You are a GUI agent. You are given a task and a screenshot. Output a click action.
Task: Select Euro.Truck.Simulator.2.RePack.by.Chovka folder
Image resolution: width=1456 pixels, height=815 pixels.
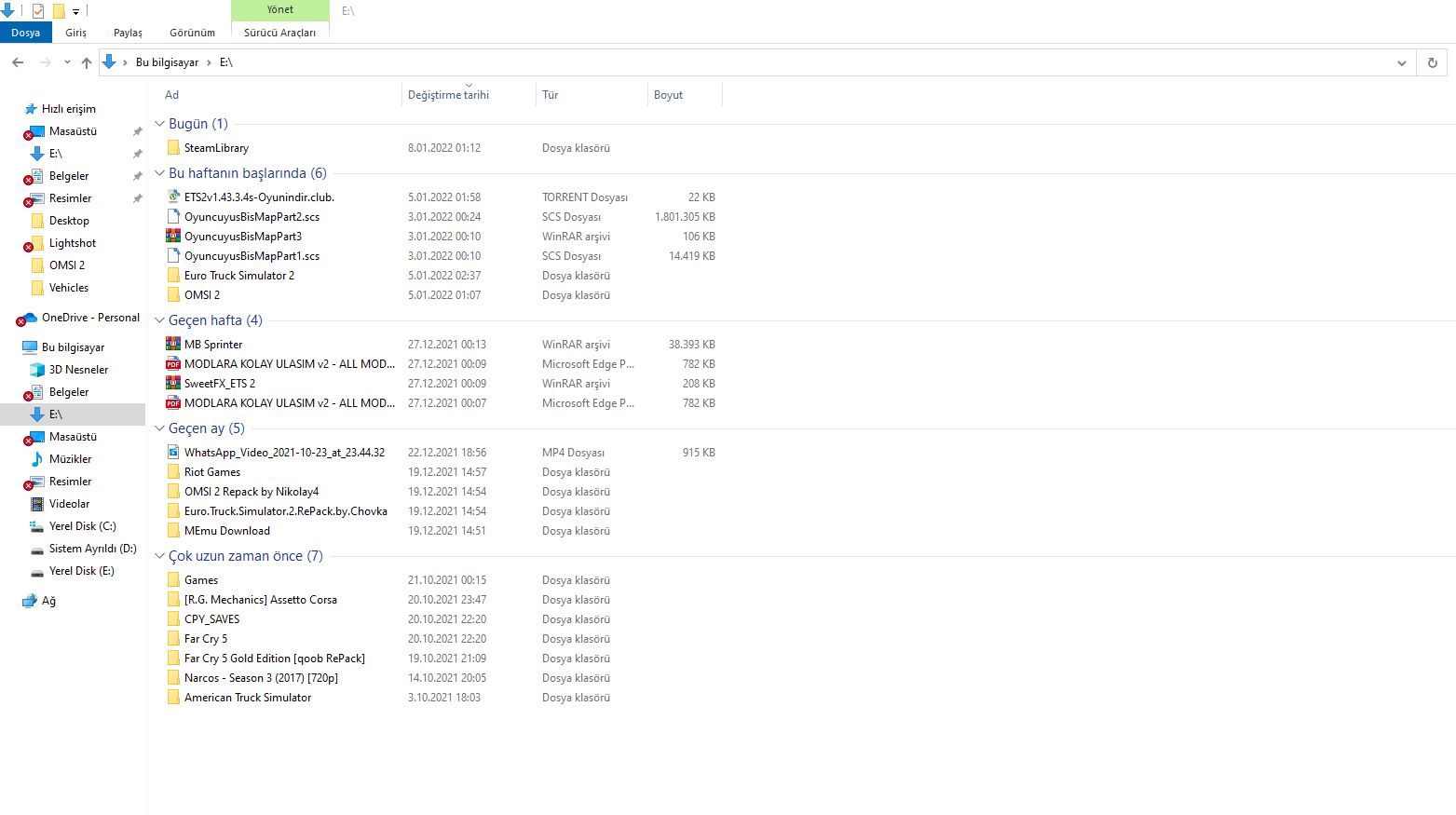click(286, 511)
